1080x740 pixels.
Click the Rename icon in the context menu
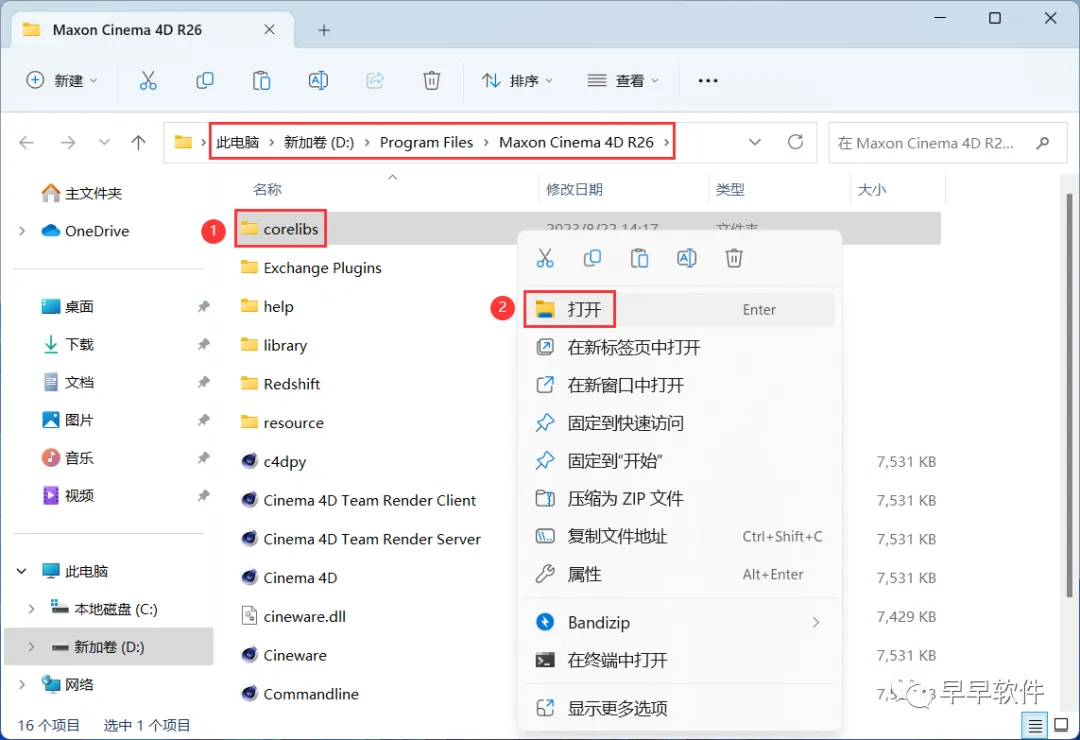point(687,258)
